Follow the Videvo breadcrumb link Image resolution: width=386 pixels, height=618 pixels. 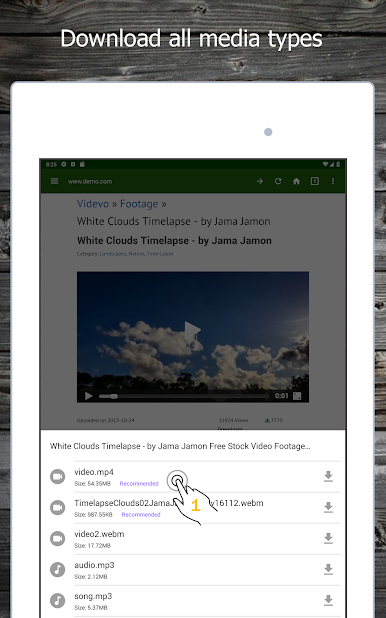[93, 204]
